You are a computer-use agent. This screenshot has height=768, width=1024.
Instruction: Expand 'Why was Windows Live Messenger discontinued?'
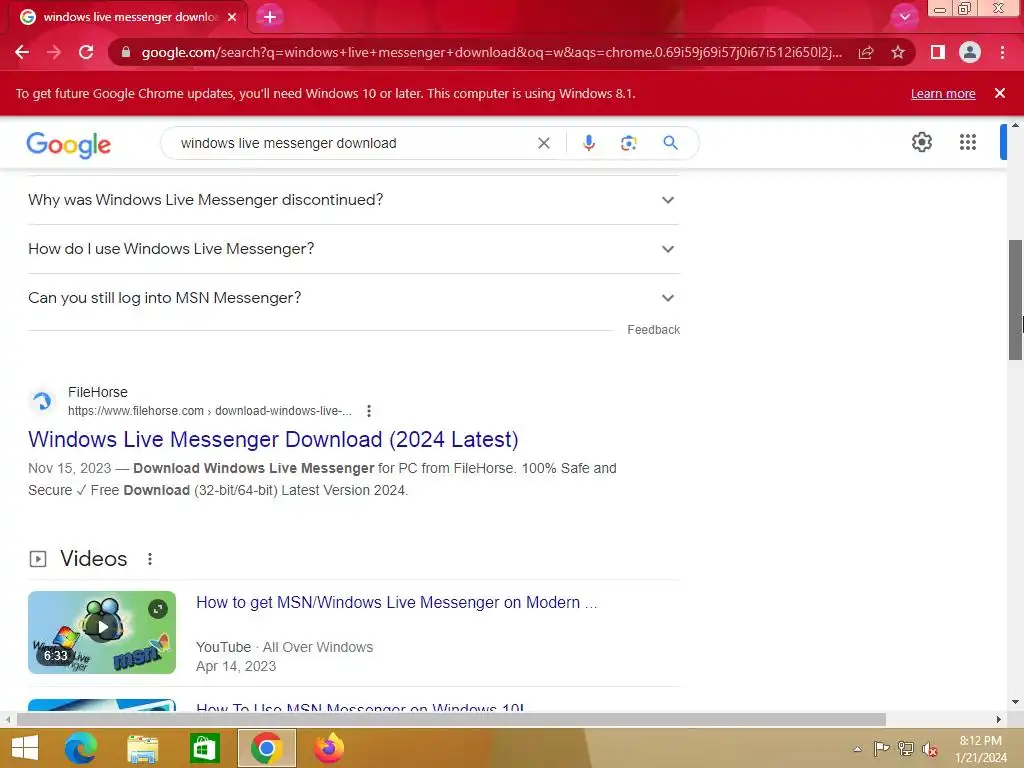pos(353,200)
